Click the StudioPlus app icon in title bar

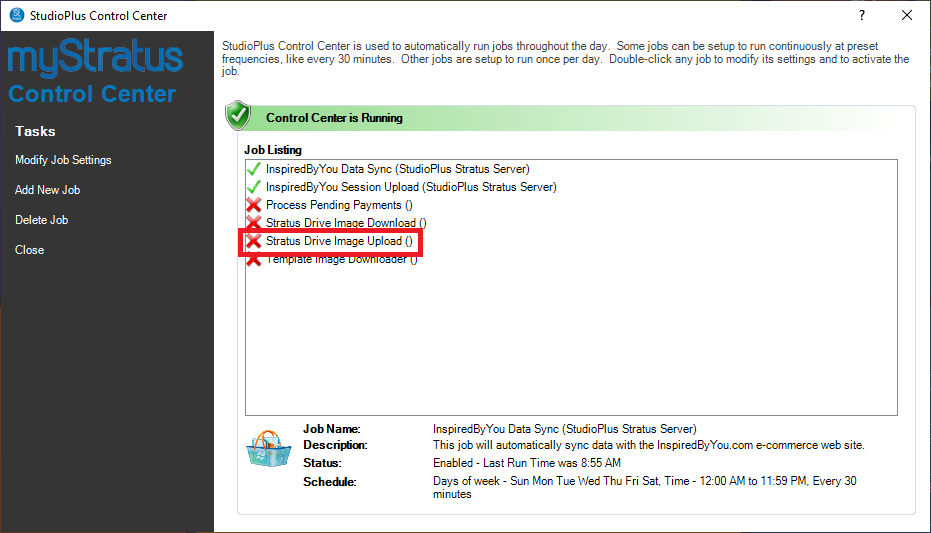click(x=17, y=16)
